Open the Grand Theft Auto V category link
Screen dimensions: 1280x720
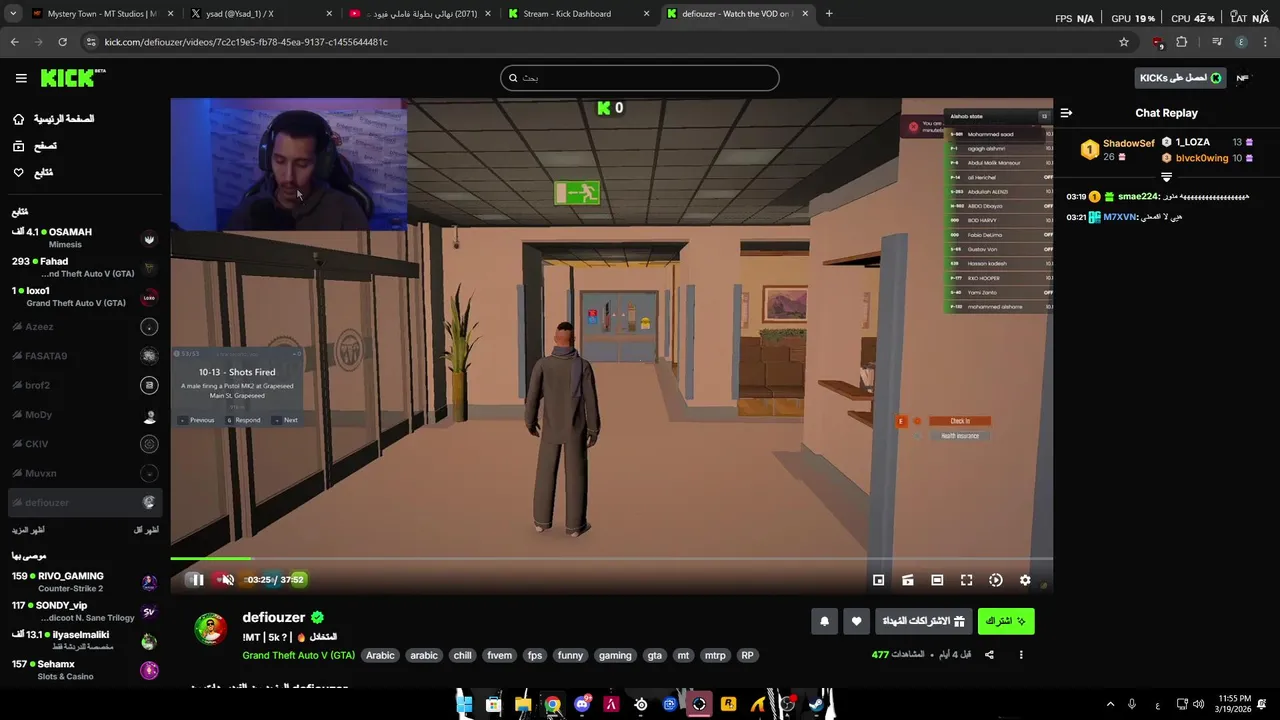coord(298,655)
